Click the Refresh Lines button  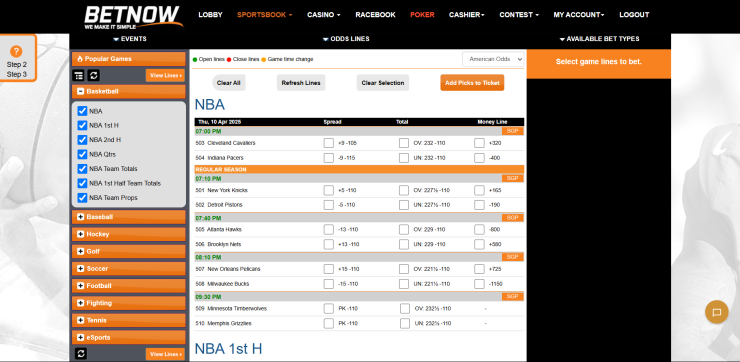[x=301, y=83]
